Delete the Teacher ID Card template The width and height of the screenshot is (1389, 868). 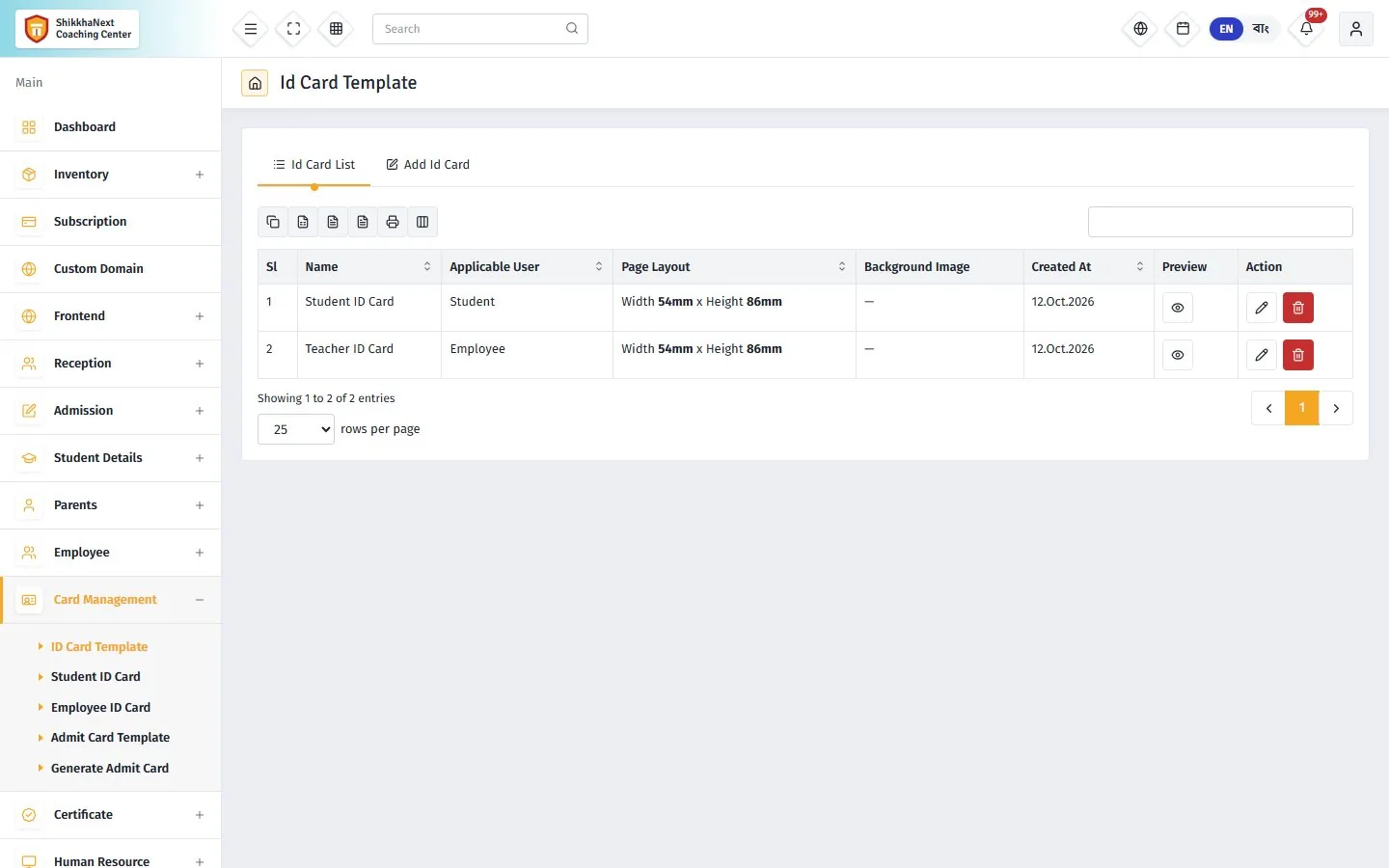point(1298,355)
